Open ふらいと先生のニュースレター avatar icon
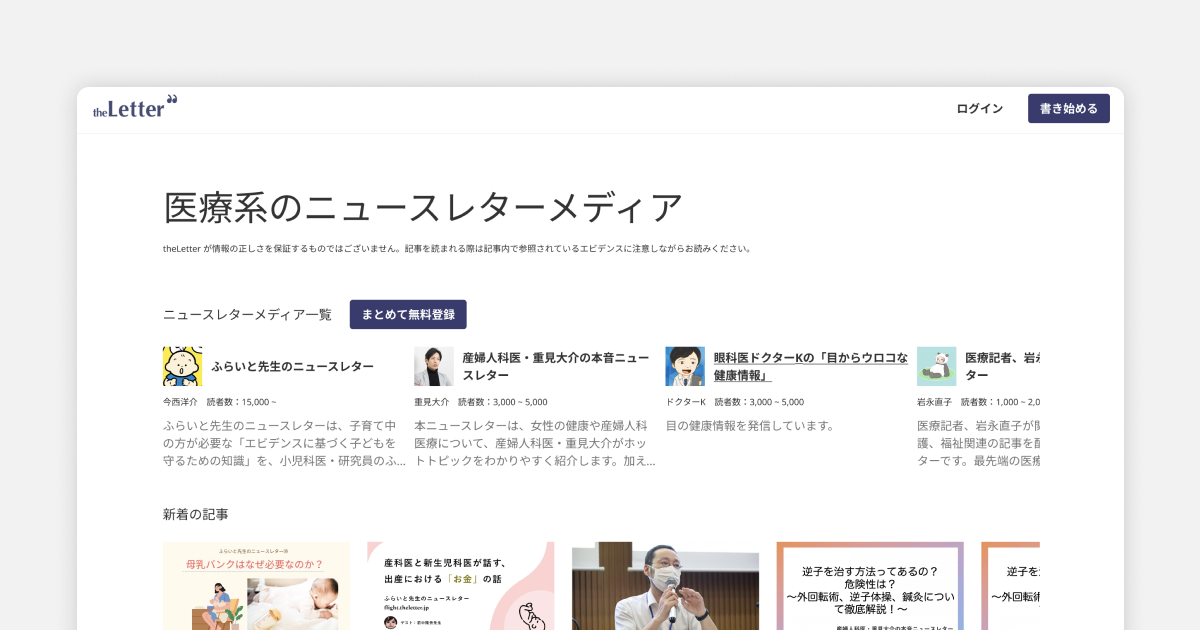This screenshot has width=1200, height=630. [x=182, y=366]
